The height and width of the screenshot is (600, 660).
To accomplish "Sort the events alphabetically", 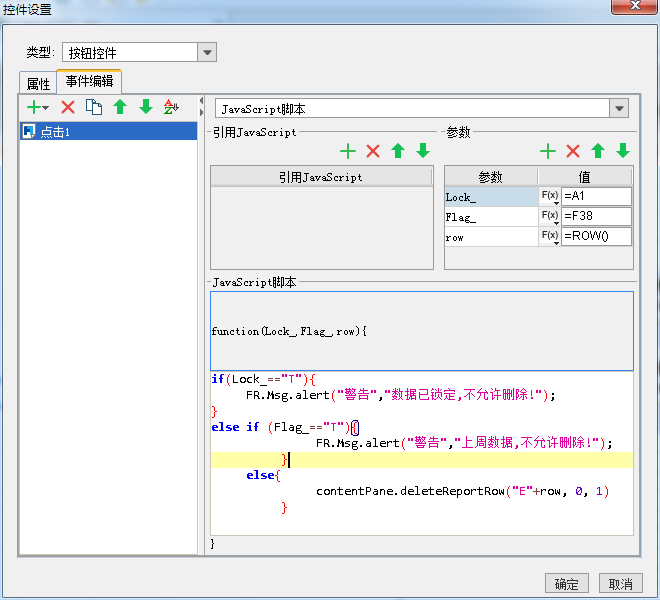I will pyautogui.click(x=171, y=107).
